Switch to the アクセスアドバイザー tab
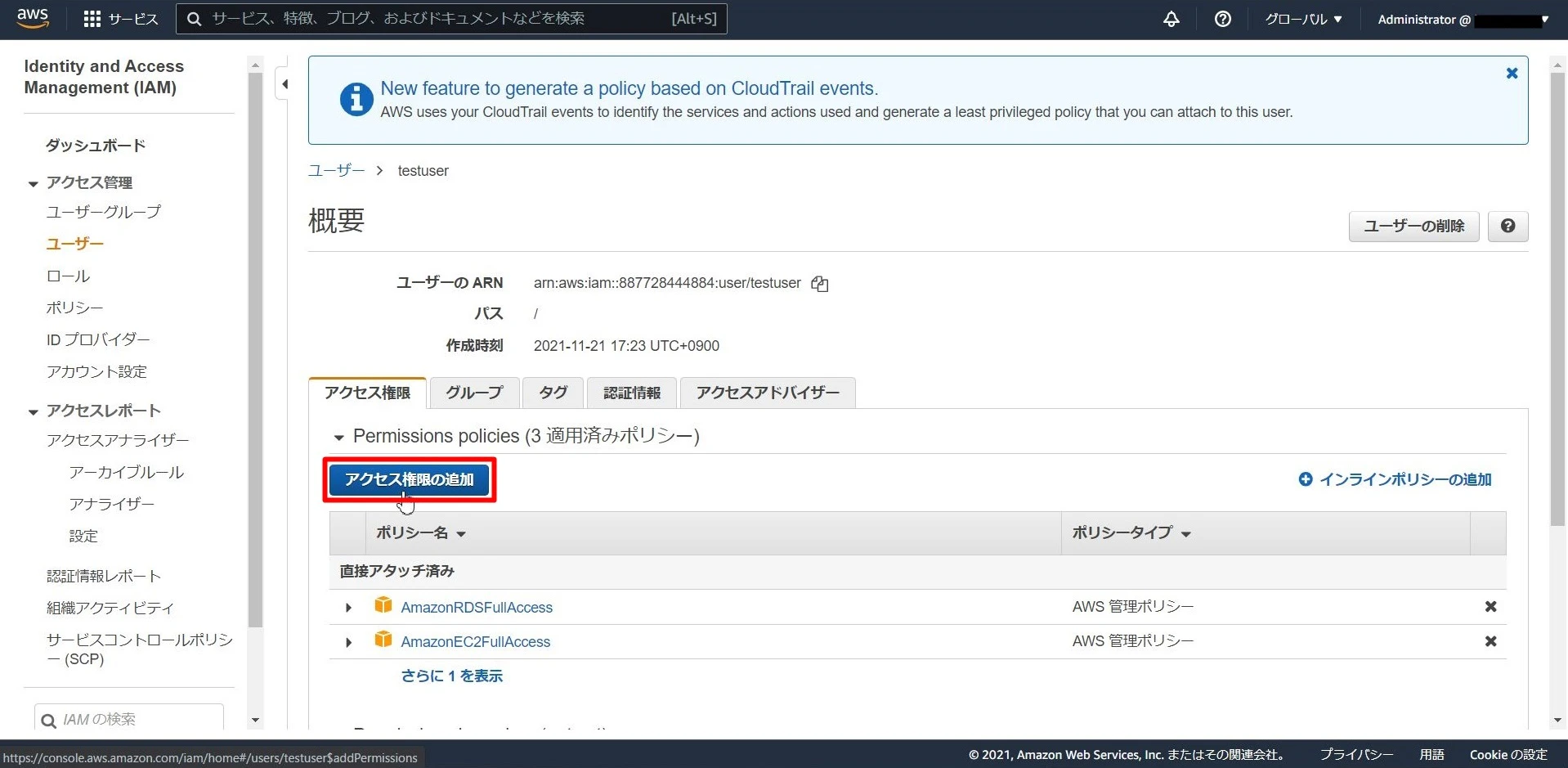Screen dimensions: 1568x768 pyautogui.click(x=768, y=393)
